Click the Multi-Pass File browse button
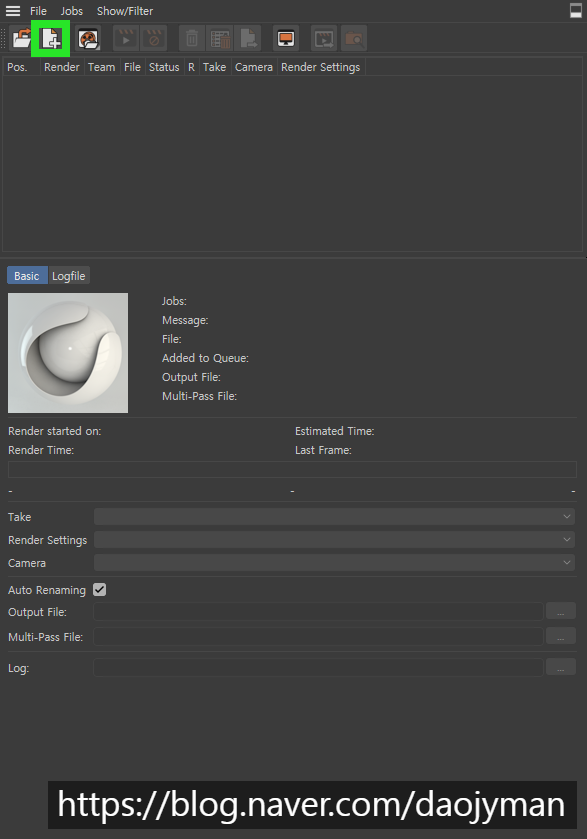Viewport: 587px width, 839px height. coord(560,637)
